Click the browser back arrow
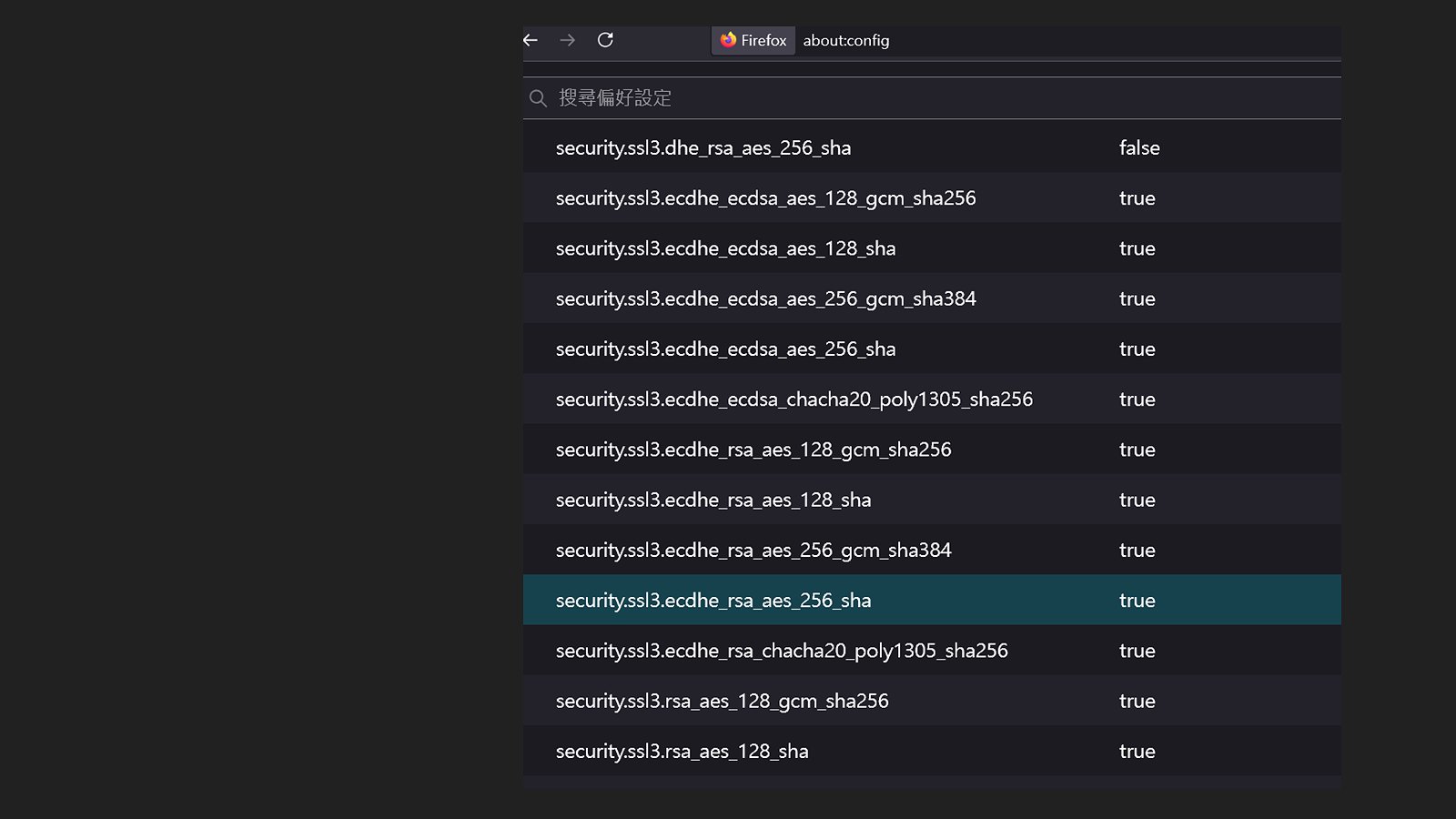This screenshot has height=819, width=1456. pos(531,40)
